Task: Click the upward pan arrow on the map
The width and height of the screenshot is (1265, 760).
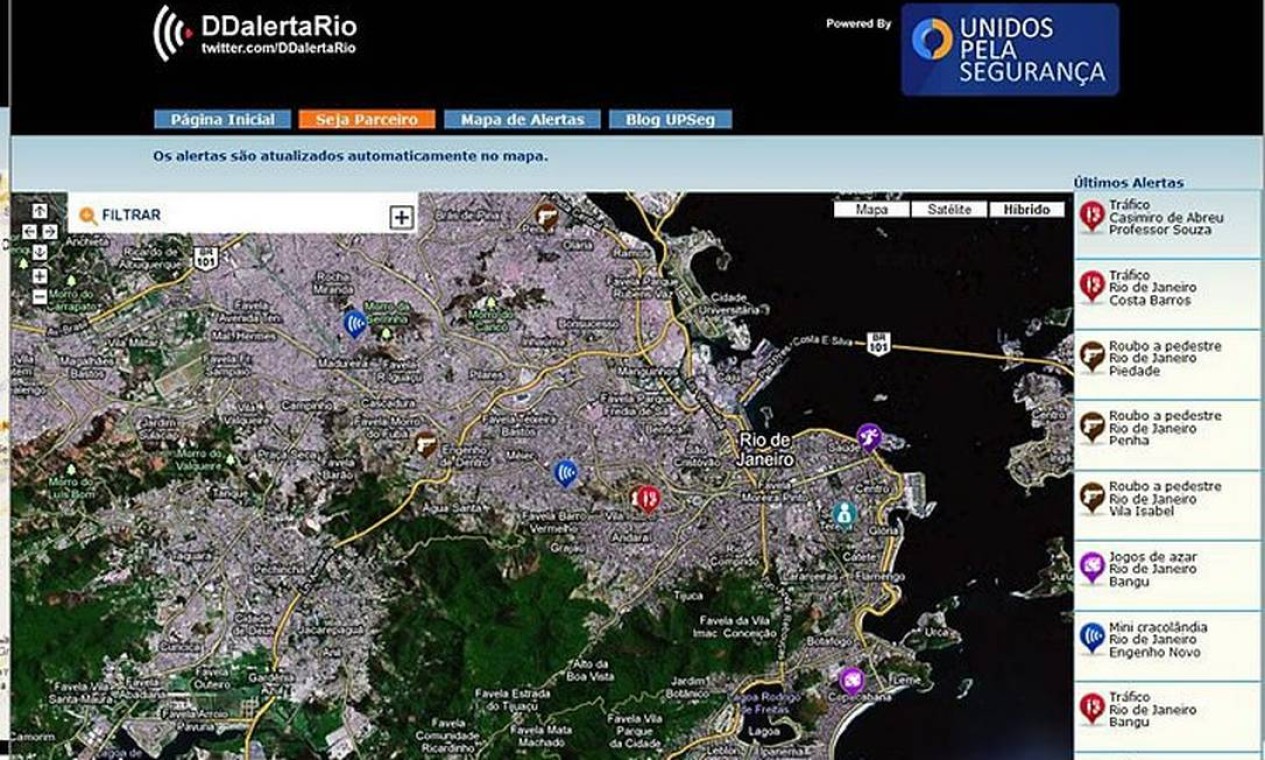Action: pos(40,212)
